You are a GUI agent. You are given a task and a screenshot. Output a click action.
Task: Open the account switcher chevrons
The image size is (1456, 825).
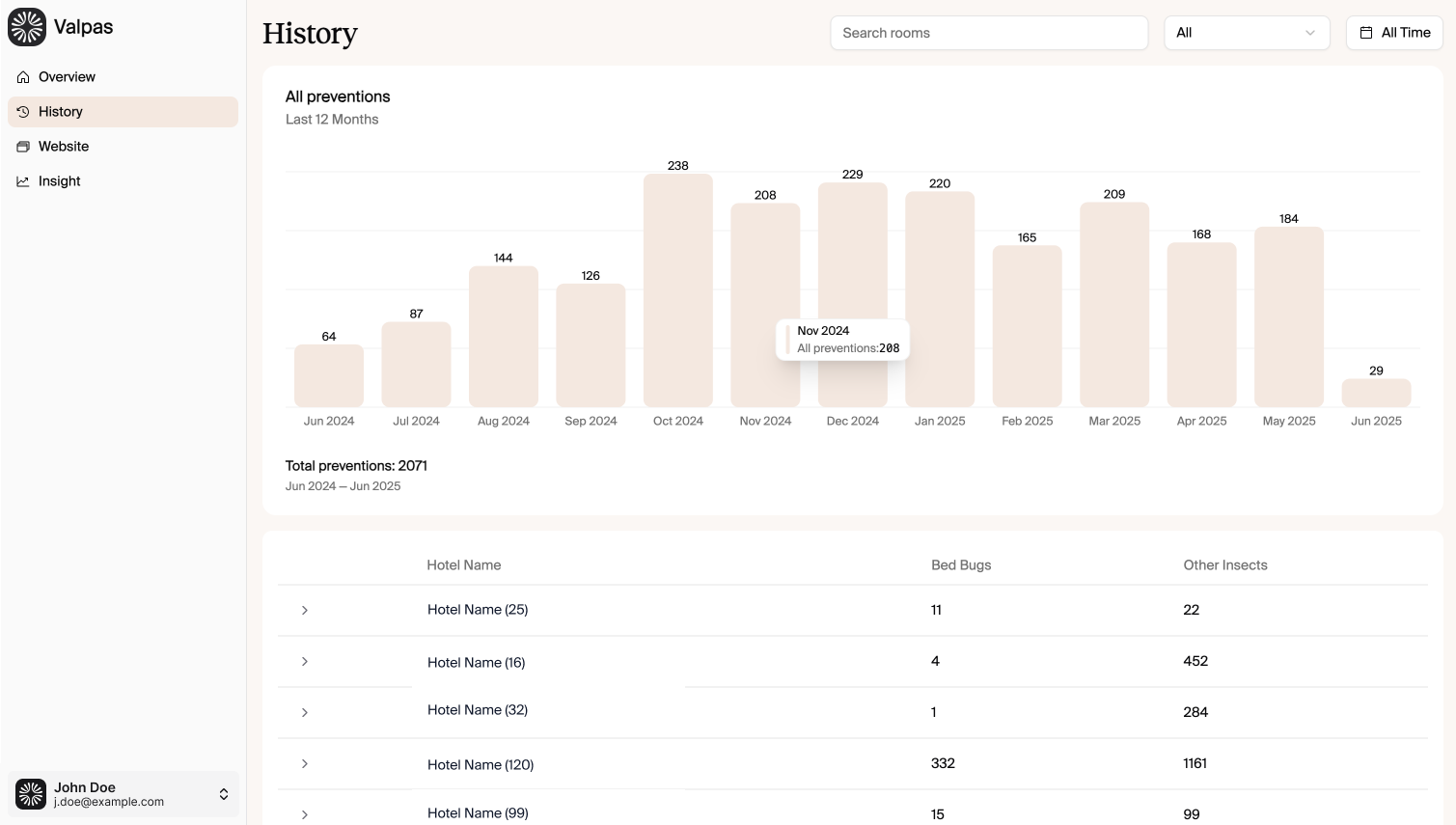[x=224, y=794]
